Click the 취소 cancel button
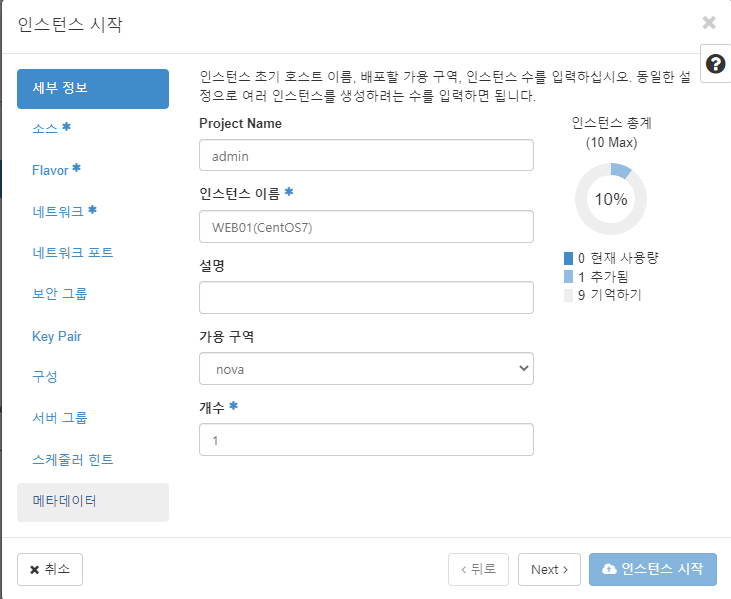Viewport: 731px width, 599px height. pos(50,569)
